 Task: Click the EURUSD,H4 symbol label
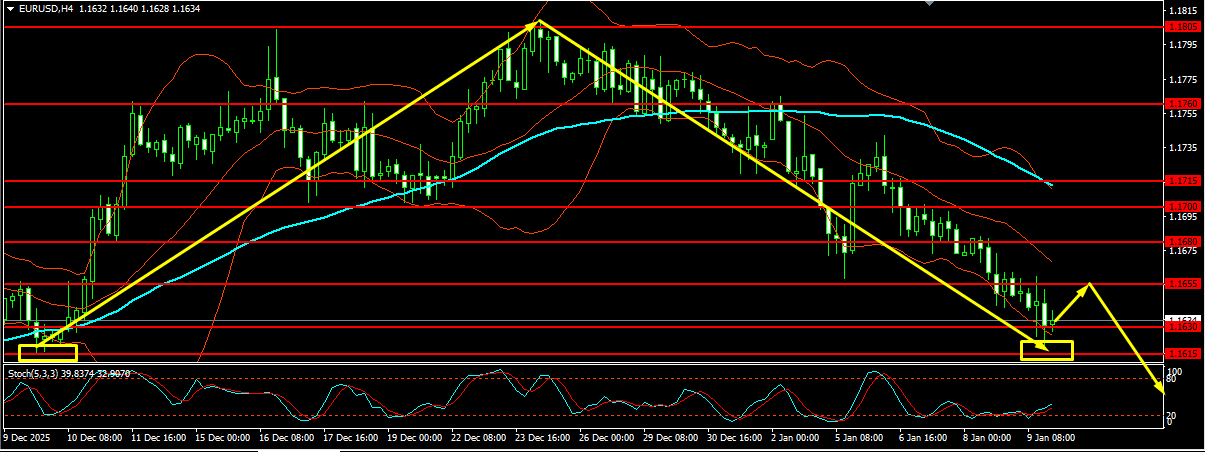pos(45,8)
